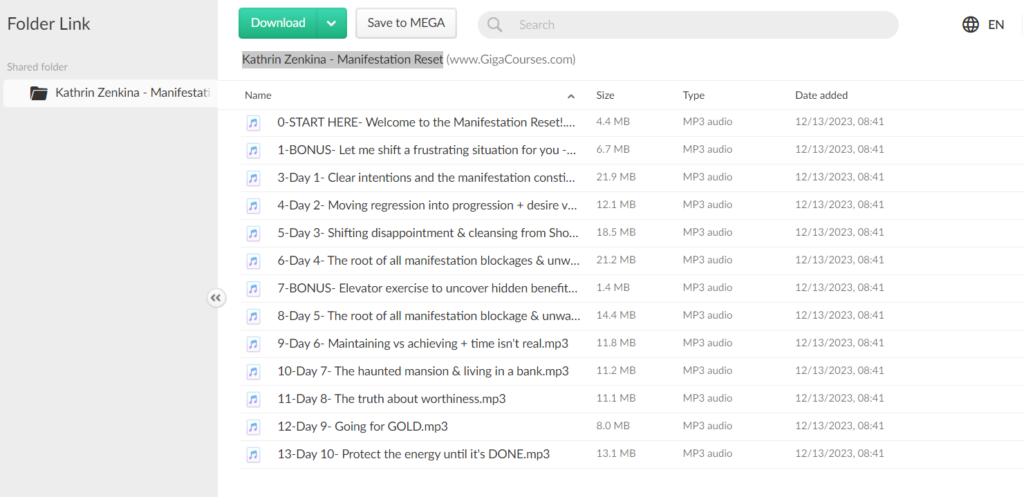Select the Kathrin Zenkina folder in tree
Viewport: 1024px width, 497px height.
pyautogui.click(x=132, y=93)
